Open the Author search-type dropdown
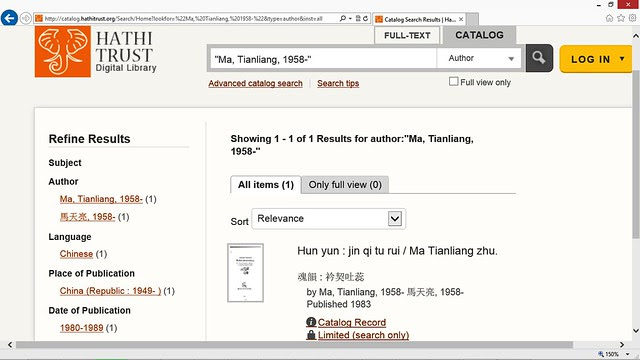Screen dimensions: 640x360 (x=479, y=58)
